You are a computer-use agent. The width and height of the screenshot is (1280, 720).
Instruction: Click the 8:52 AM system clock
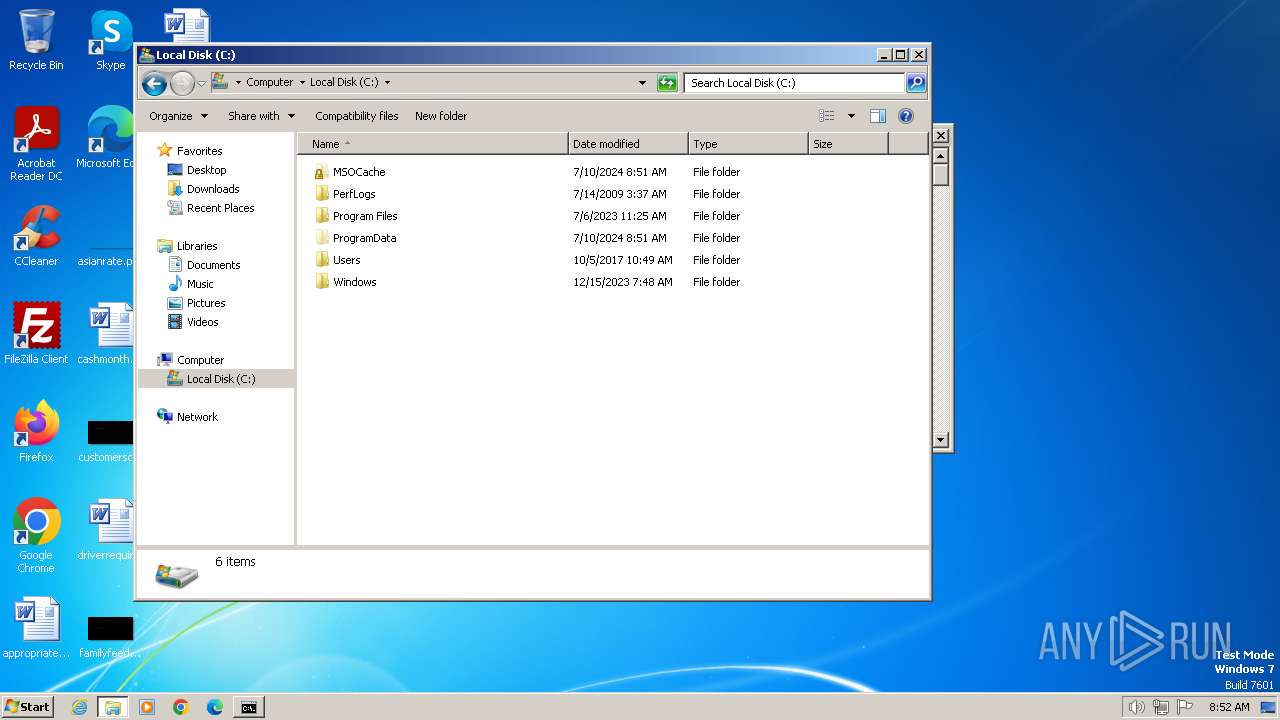(x=1229, y=707)
